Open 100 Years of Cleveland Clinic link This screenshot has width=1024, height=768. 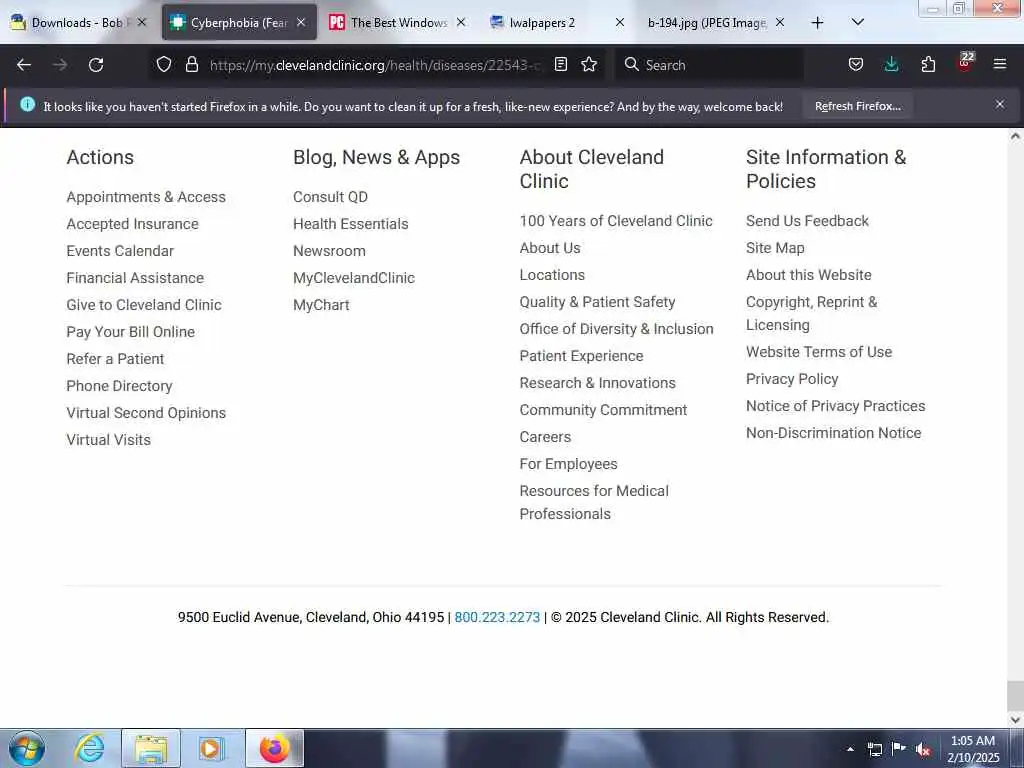pos(616,221)
